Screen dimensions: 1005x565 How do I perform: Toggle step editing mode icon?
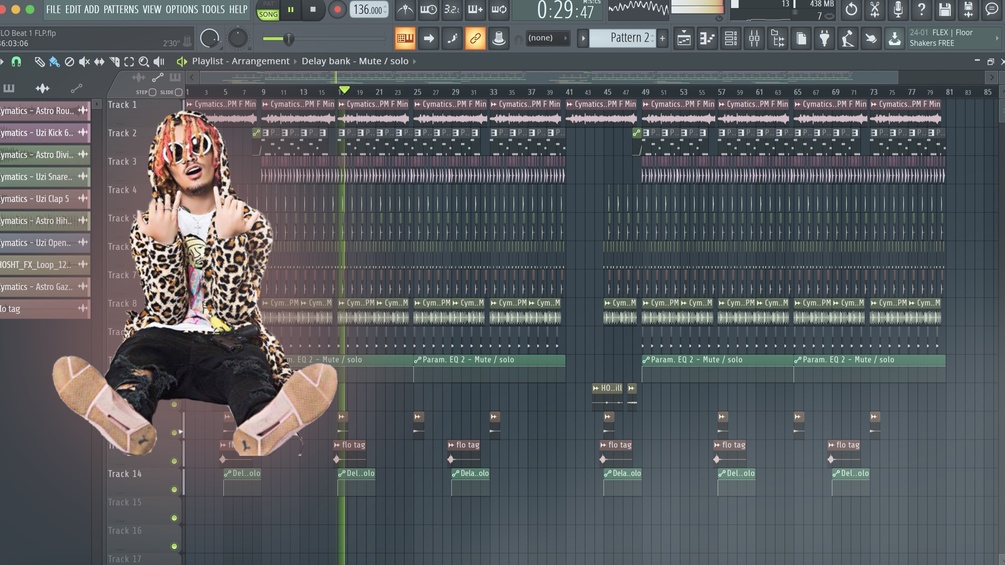coord(452,38)
